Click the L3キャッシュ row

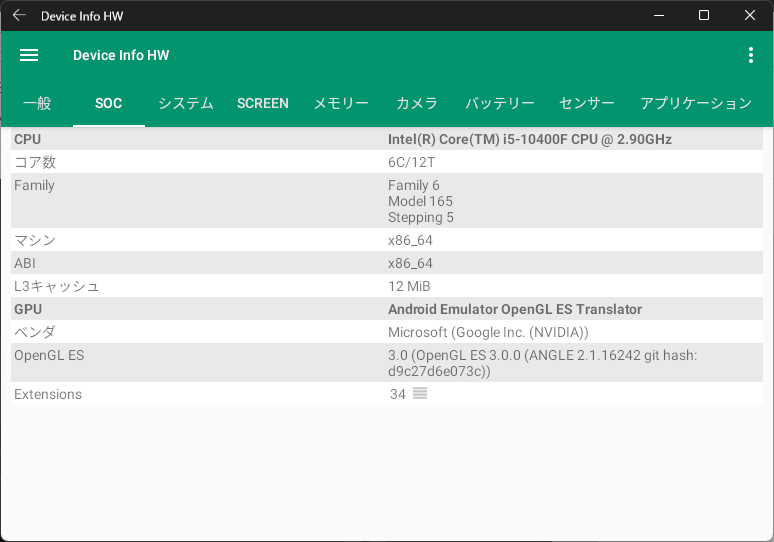(x=387, y=286)
